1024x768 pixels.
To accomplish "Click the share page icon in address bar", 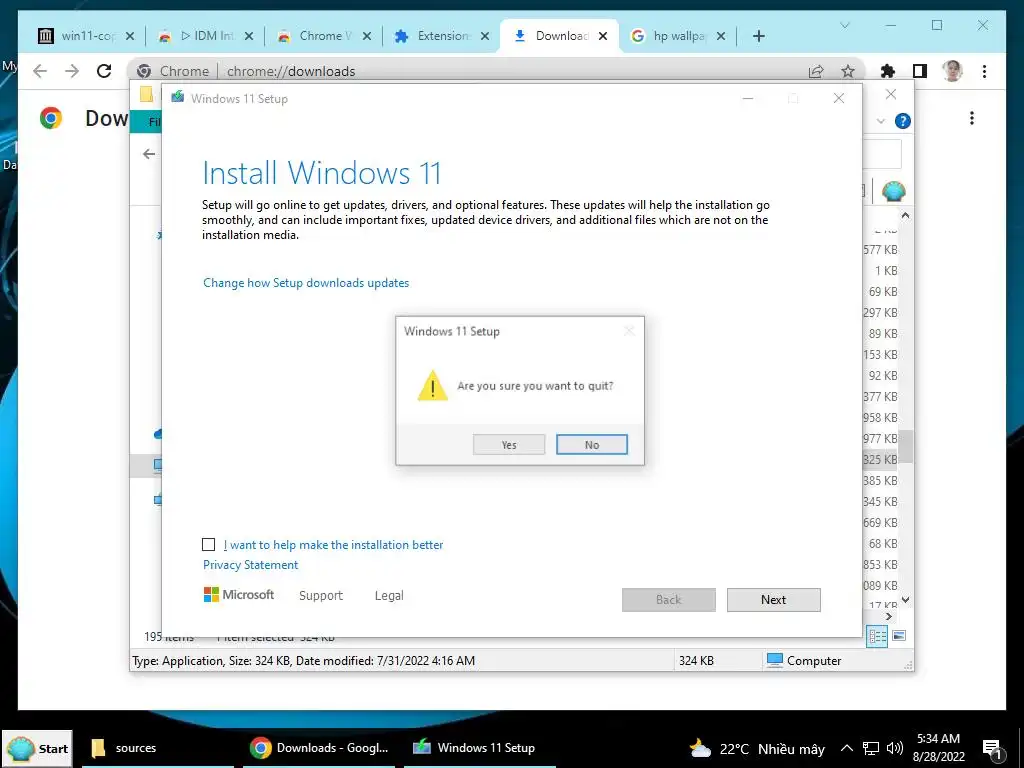I will (x=816, y=71).
